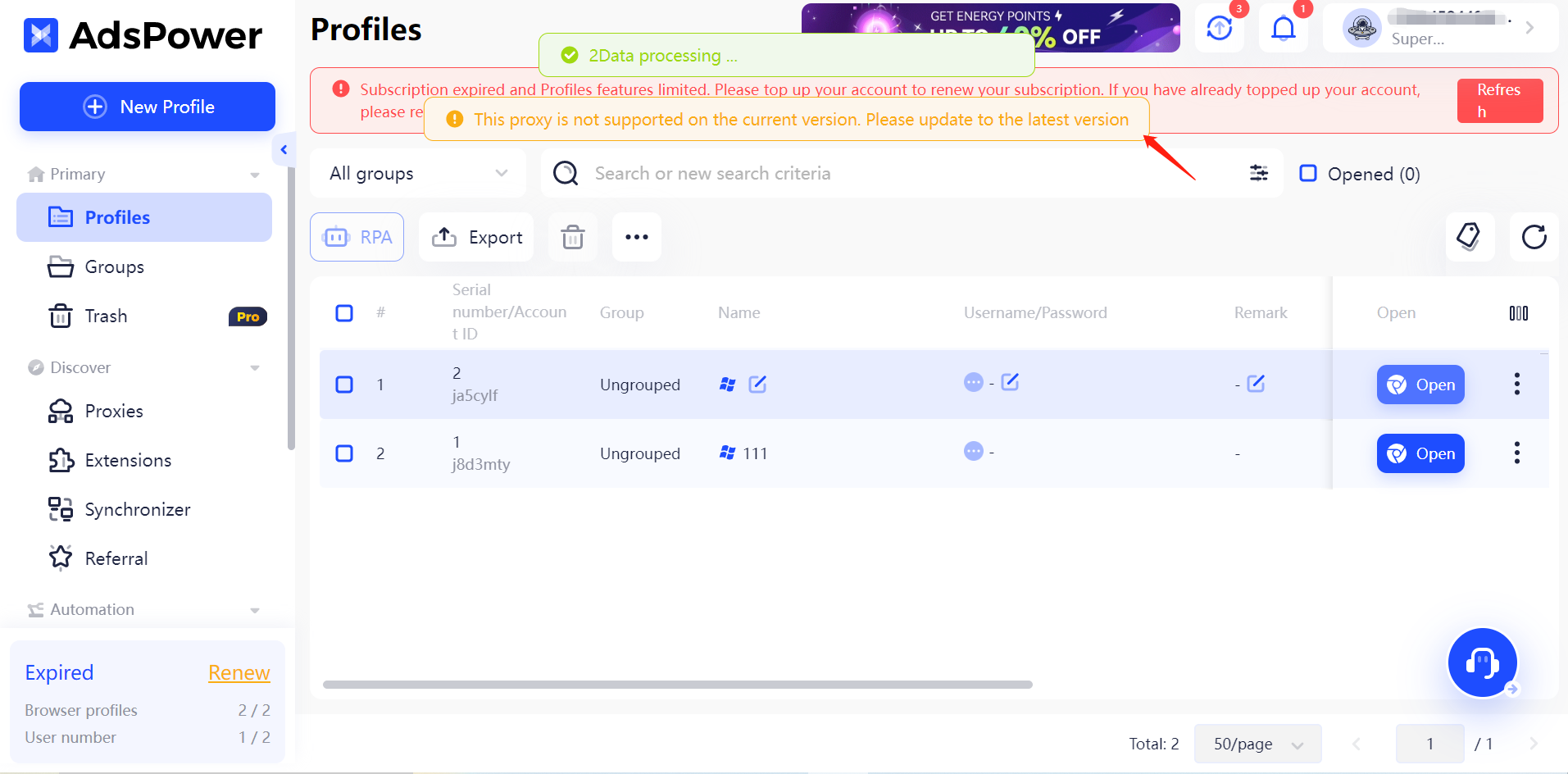Click the filter icon beside the search bar
This screenshot has width=1568, height=774.
coord(1258,173)
